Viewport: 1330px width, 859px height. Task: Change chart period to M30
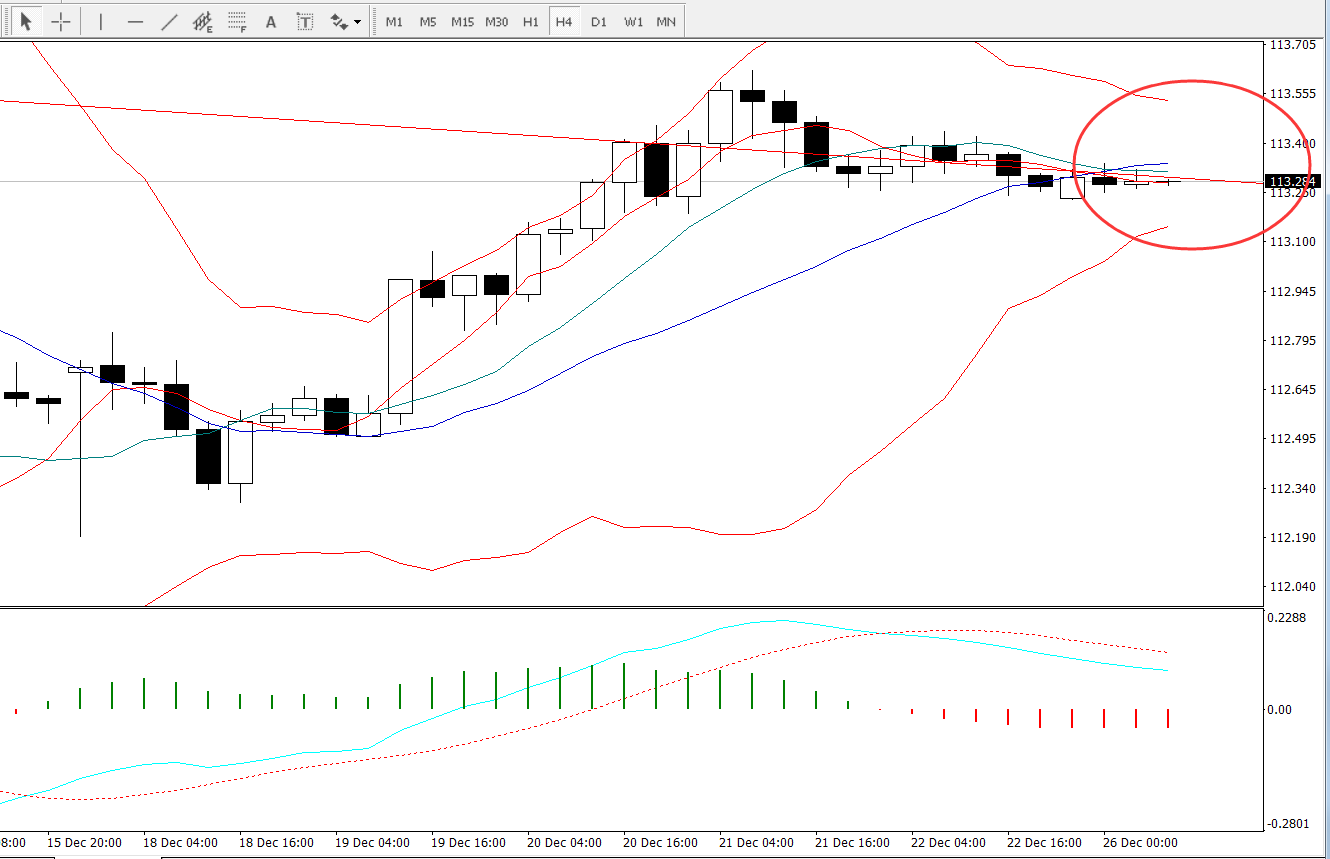pyautogui.click(x=496, y=21)
